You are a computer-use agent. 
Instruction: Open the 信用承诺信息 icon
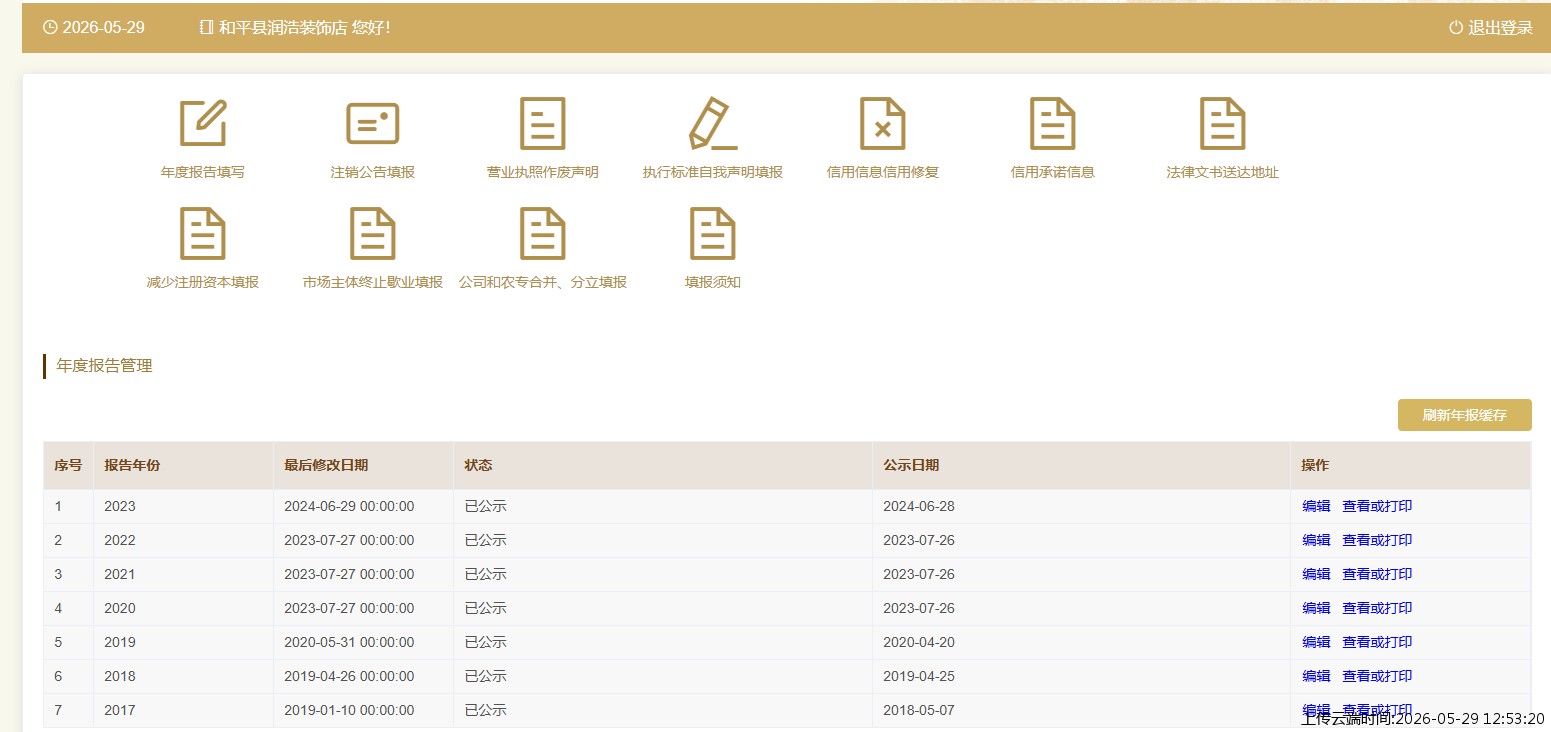[x=1053, y=123]
